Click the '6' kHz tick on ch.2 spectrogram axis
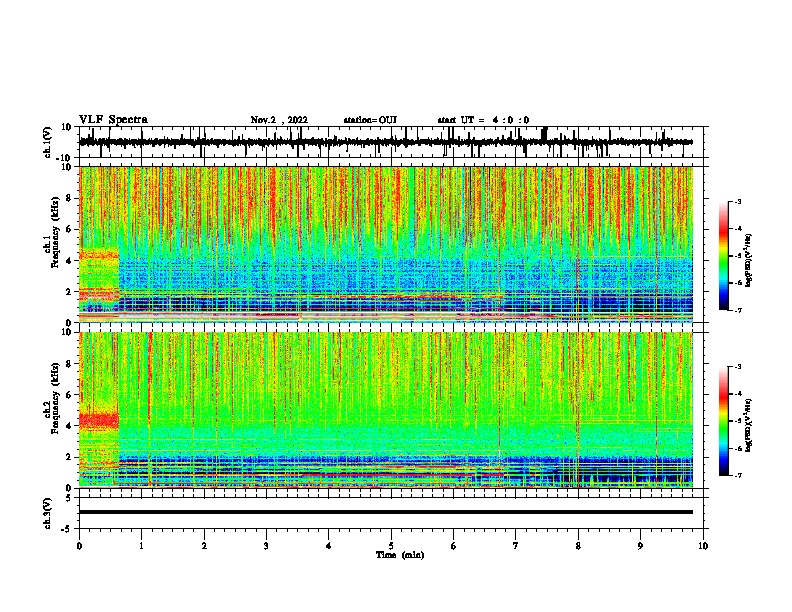Viewport: 792px width, 612px height. 69,395
